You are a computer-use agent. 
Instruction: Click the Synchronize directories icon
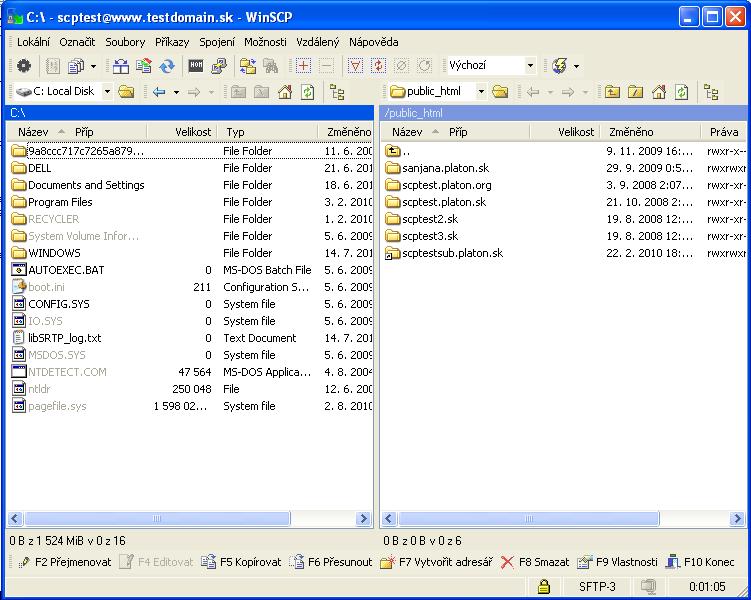pos(144,66)
